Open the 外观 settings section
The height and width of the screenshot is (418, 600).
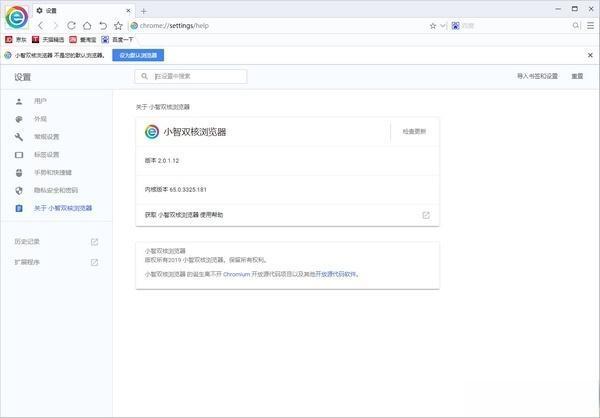pyautogui.click(x=57, y=119)
